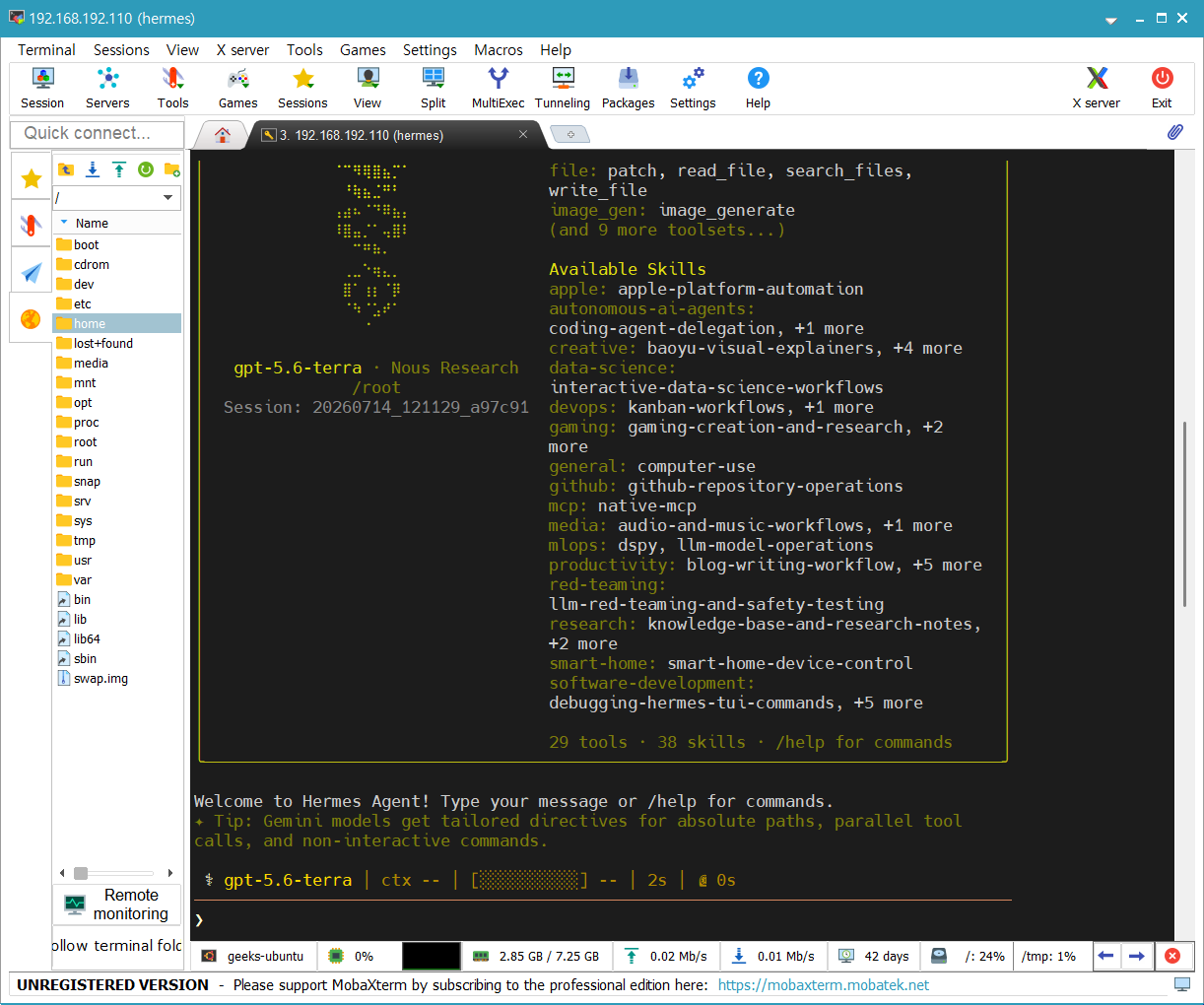Click the 42 days uptime status
This screenshot has width=1204, height=1005.
coord(874,956)
